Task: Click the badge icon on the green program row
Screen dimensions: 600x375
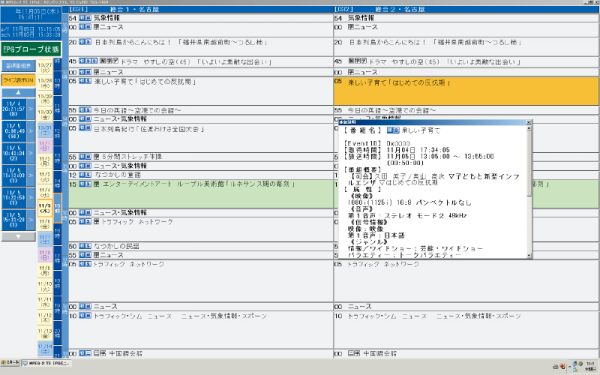Action: [x=85, y=184]
